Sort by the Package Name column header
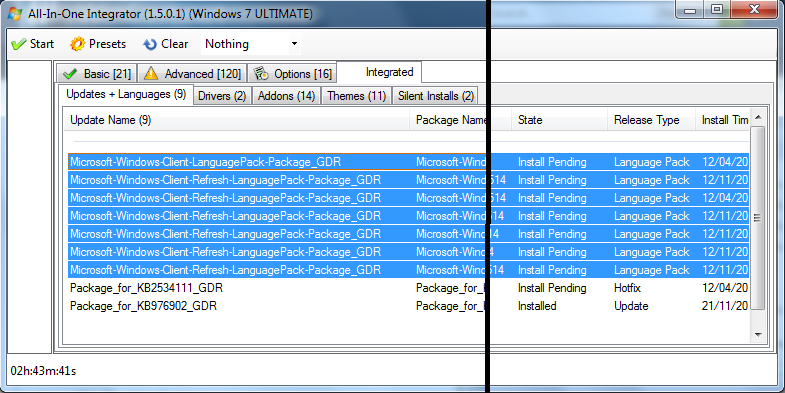The height and width of the screenshot is (393, 785). coord(460,120)
